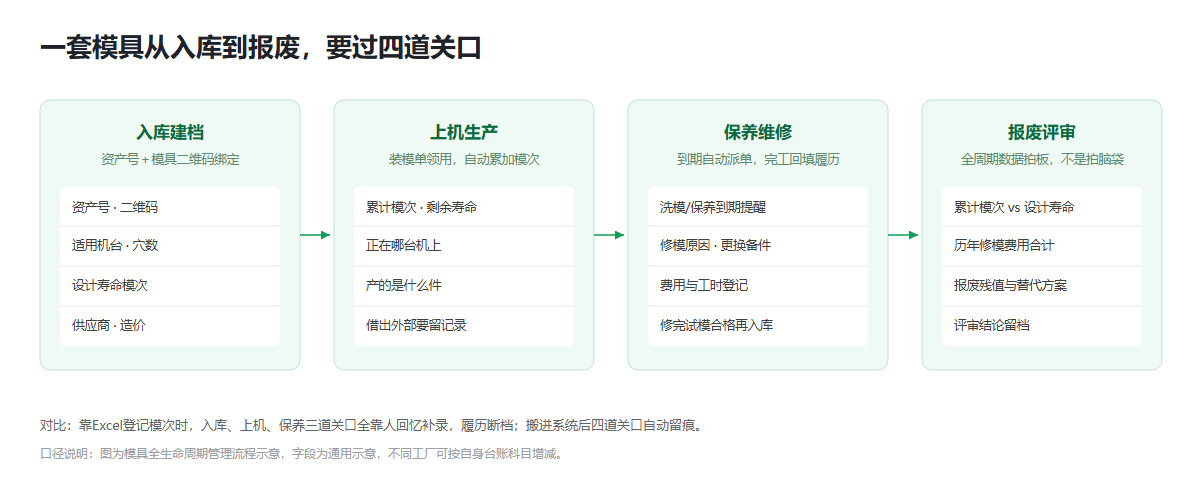Select the row 累计模次 · 剩余寿命
The height and width of the screenshot is (500, 1200).
point(464,207)
